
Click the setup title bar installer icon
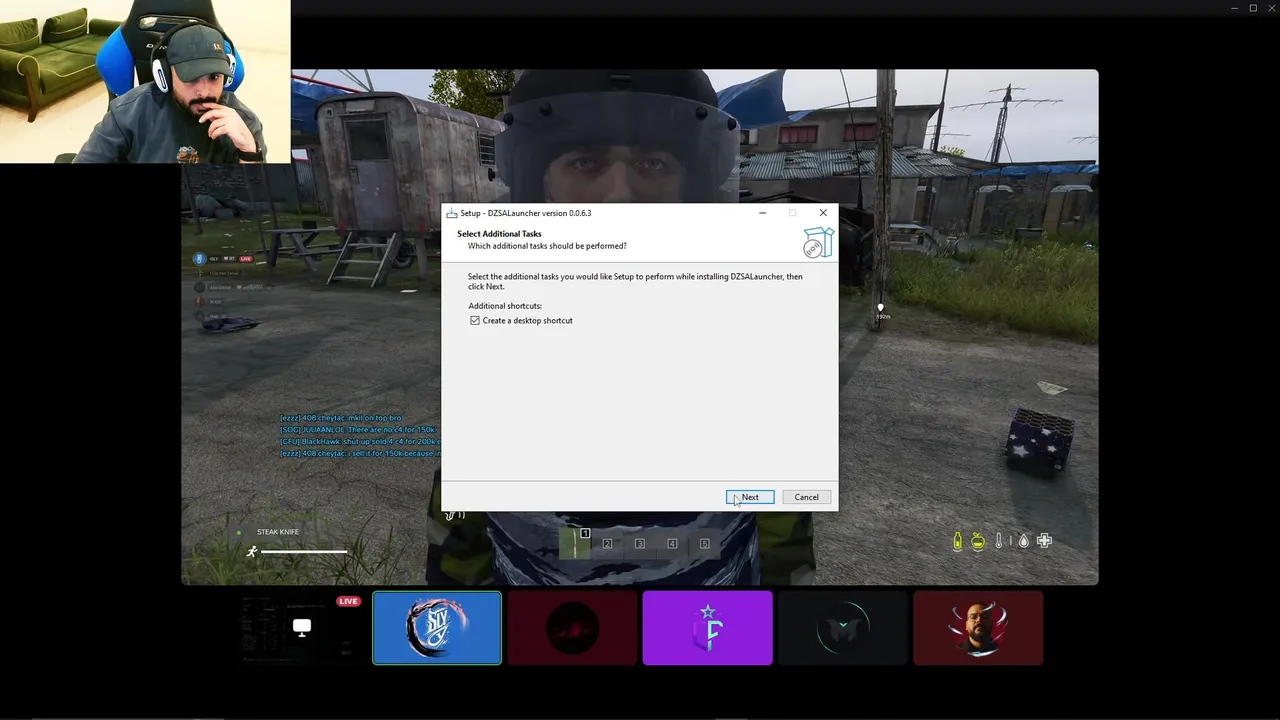pos(452,213)
